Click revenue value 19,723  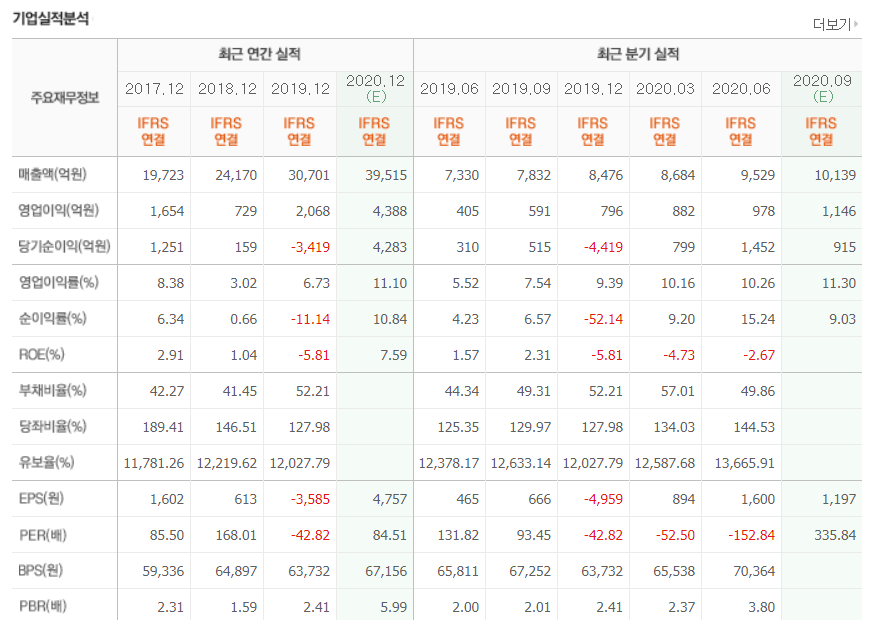pyautogui.click(x=163, y=175)
